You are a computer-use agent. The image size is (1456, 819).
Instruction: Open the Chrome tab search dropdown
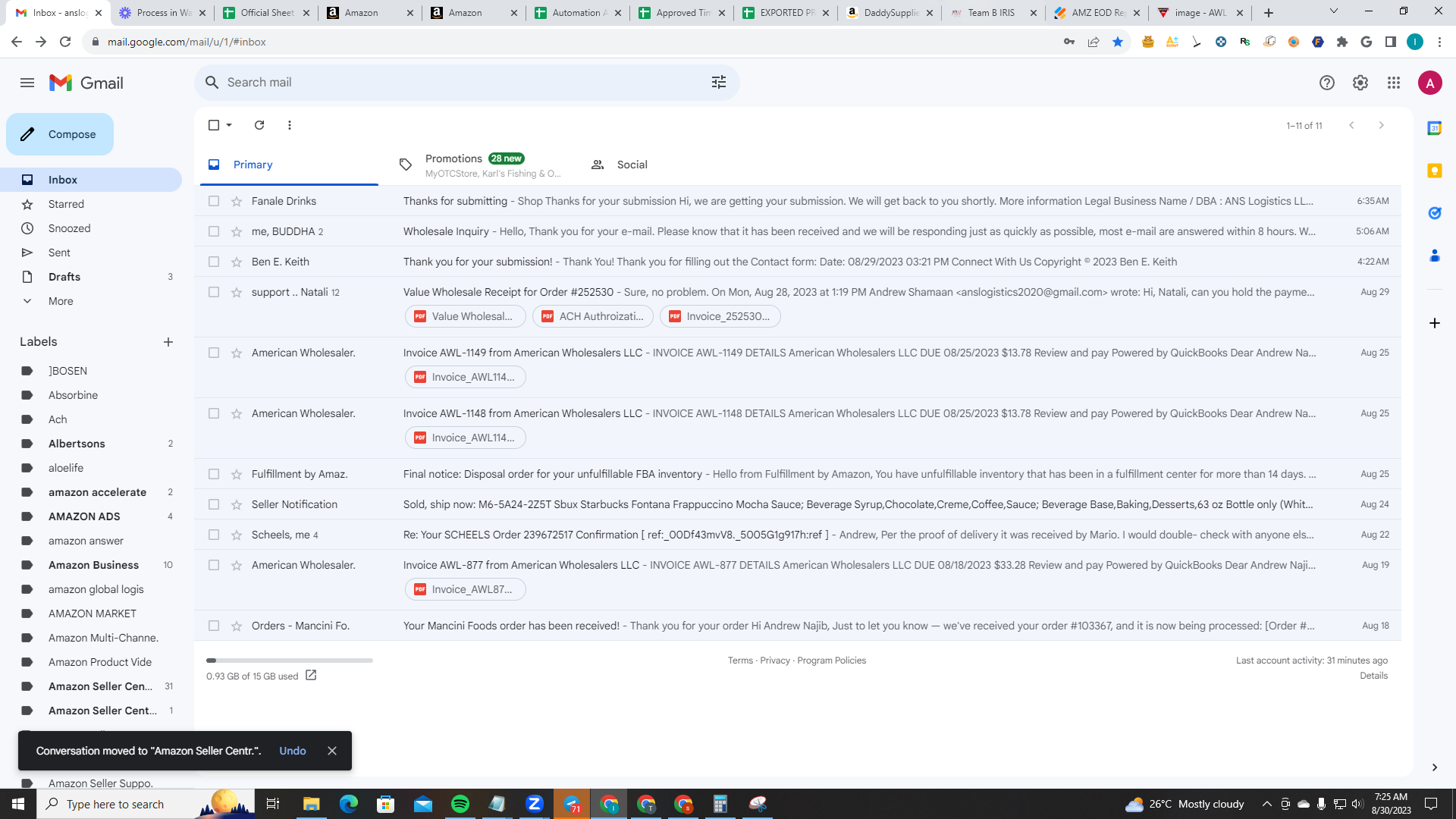click(x=1334, y=11)
